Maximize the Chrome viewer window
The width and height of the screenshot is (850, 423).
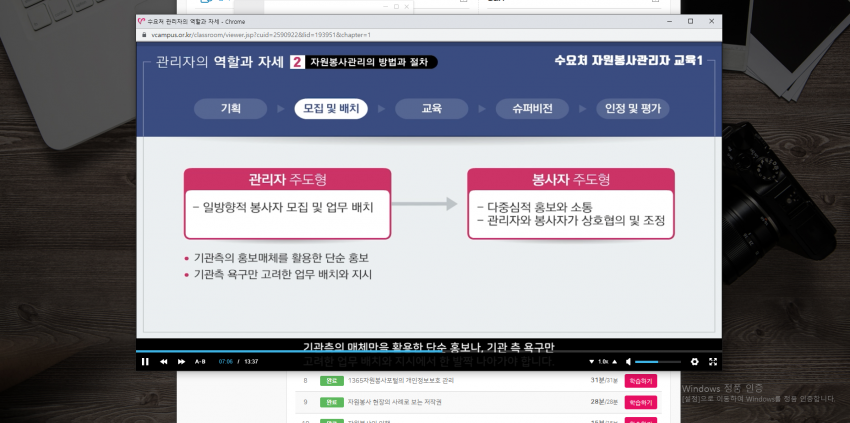(690, 20)
